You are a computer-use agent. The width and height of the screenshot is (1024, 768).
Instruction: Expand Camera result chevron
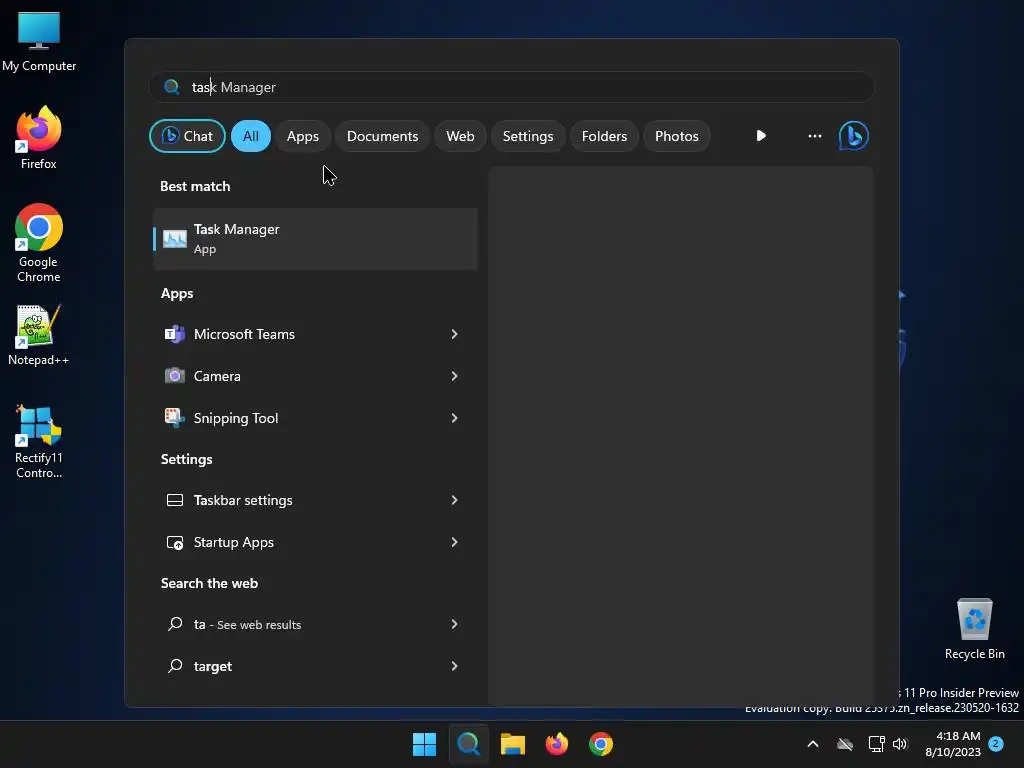(455, 376)
